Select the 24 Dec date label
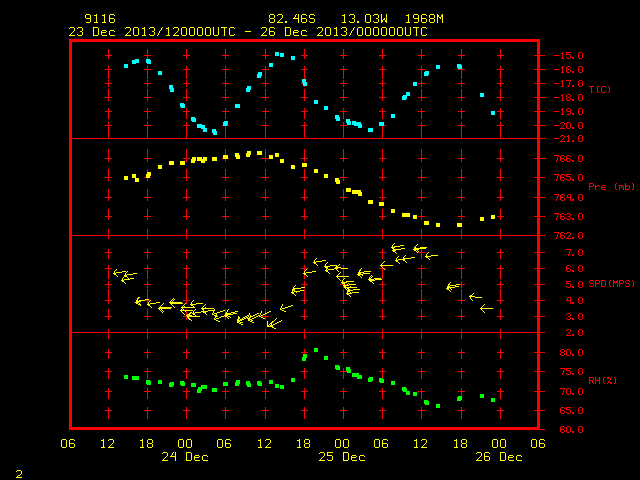The image size is (640, 480). coord(185,457)
